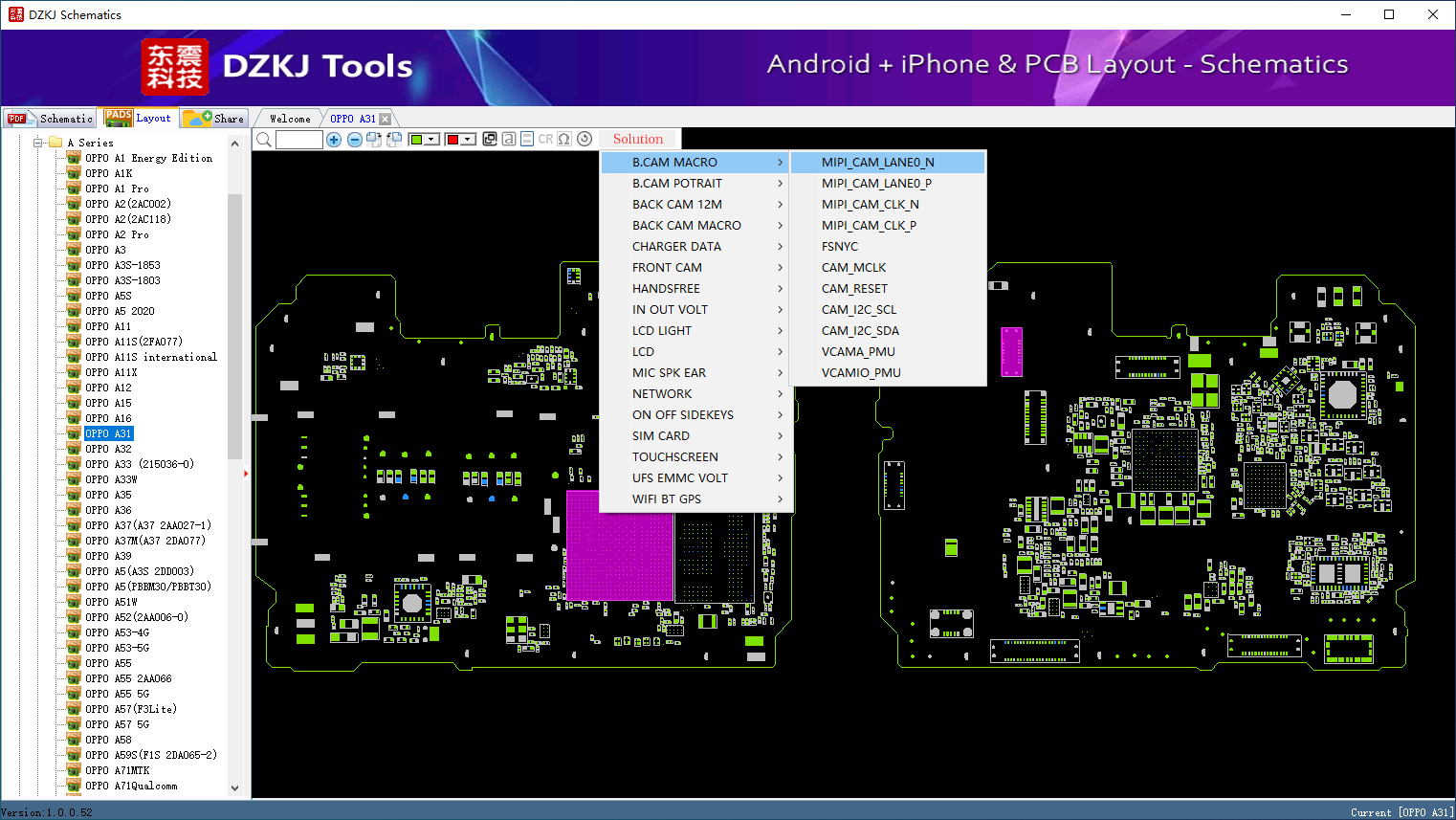Click the tree scrollbar up arrow
The image size is (1456, 820).
point(235,144)
